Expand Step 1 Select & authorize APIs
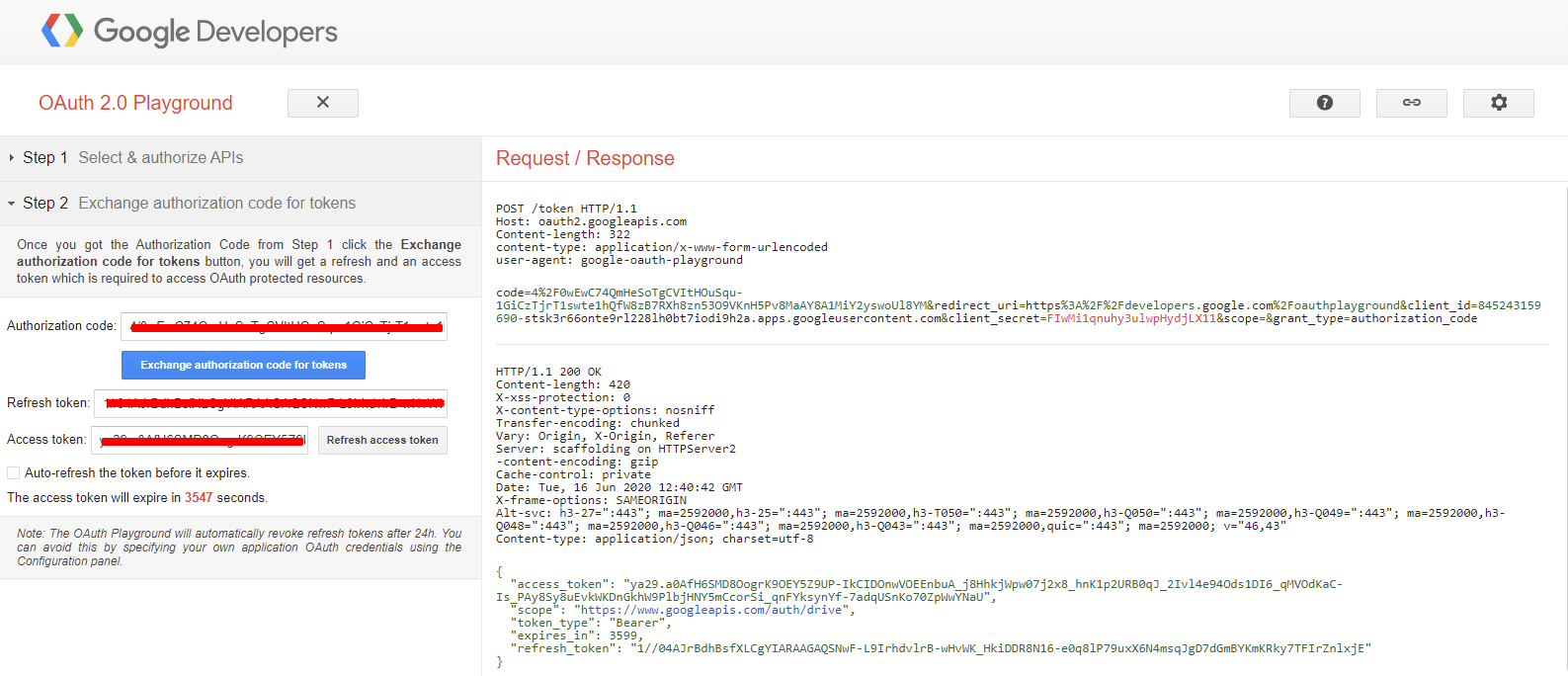1568x676 pixels. 240,158
